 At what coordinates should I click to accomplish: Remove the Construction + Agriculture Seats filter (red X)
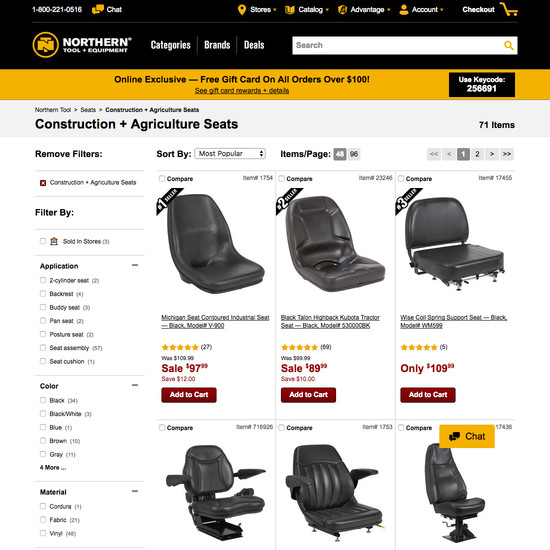coord(43,183)
